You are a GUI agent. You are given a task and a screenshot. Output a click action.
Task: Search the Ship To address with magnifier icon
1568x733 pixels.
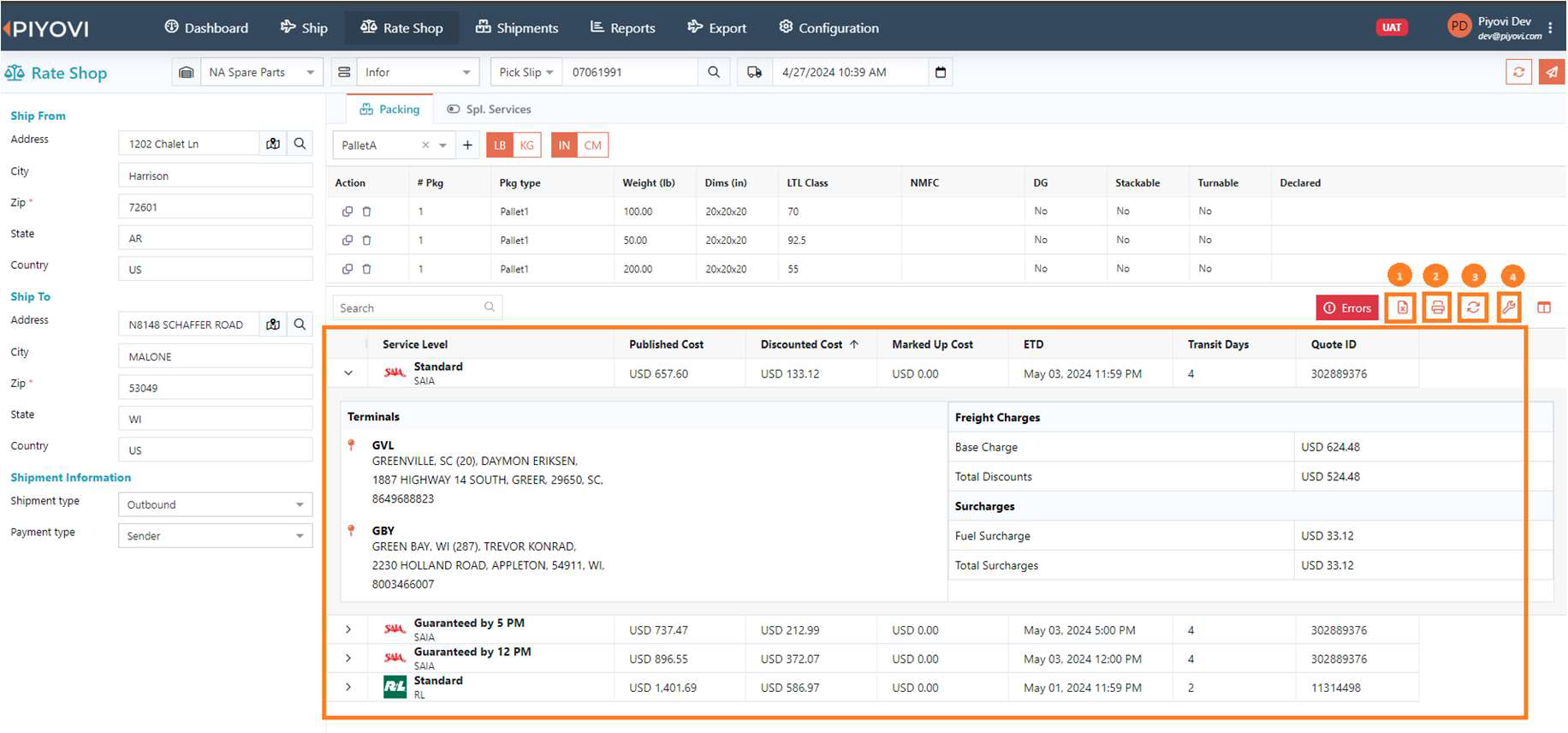300,325
